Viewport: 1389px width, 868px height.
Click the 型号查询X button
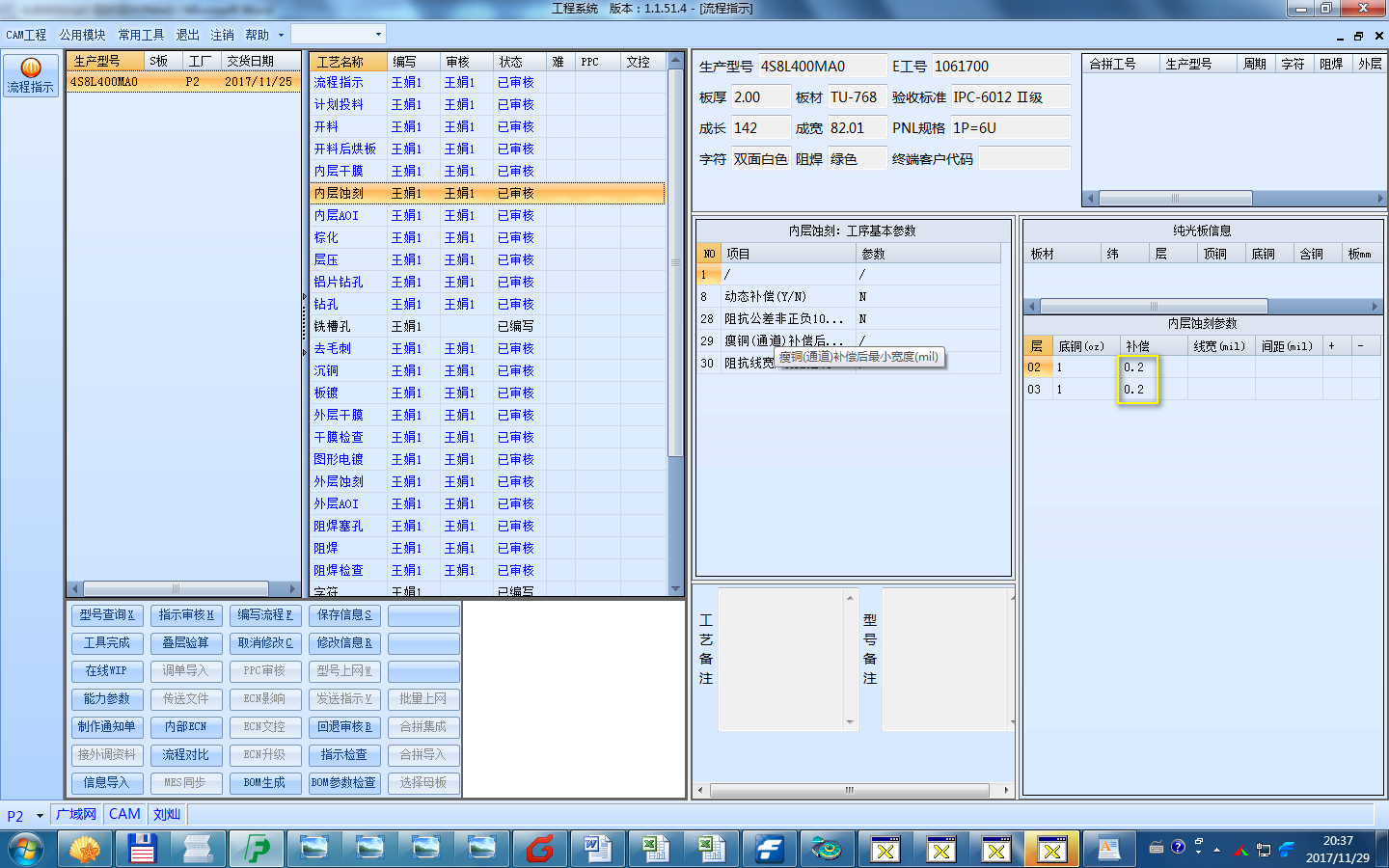[107, 614]
